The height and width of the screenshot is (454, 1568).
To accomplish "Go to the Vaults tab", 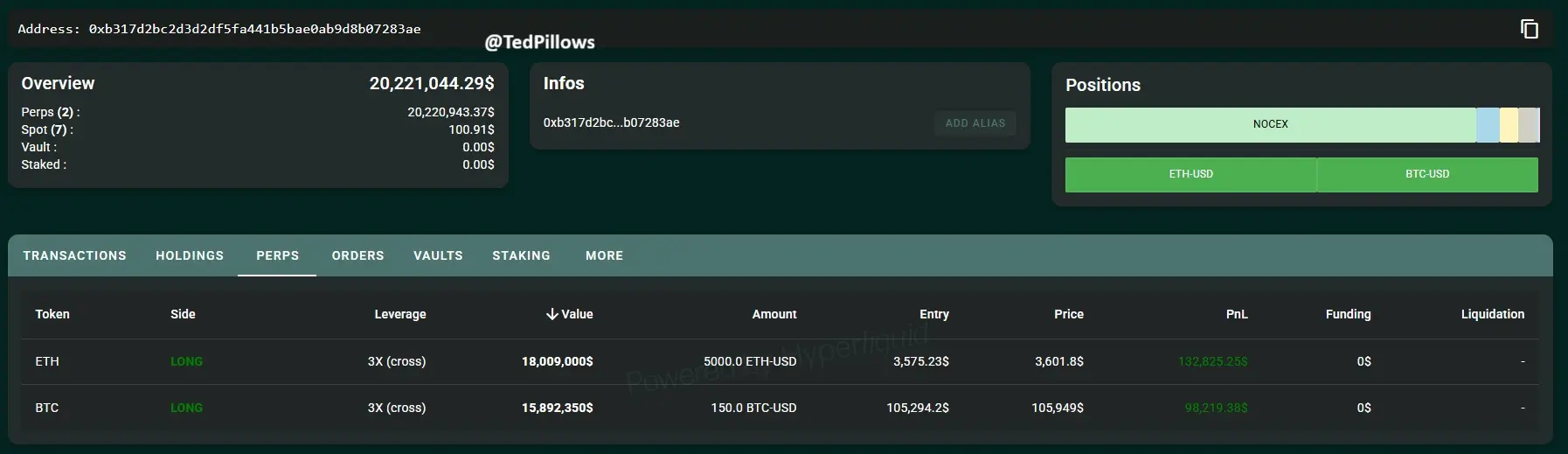I will point(438,255).
